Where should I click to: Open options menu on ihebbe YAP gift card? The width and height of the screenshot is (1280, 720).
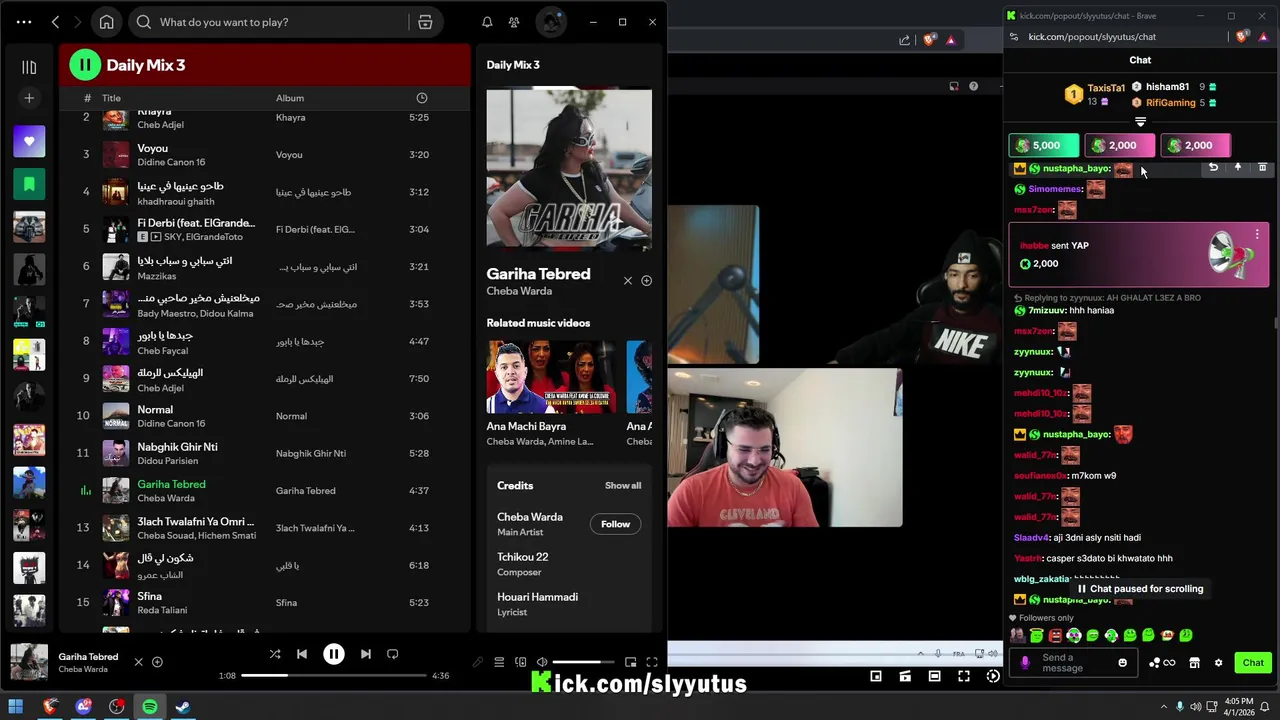pyautogui.click(x=1257, y=234)
